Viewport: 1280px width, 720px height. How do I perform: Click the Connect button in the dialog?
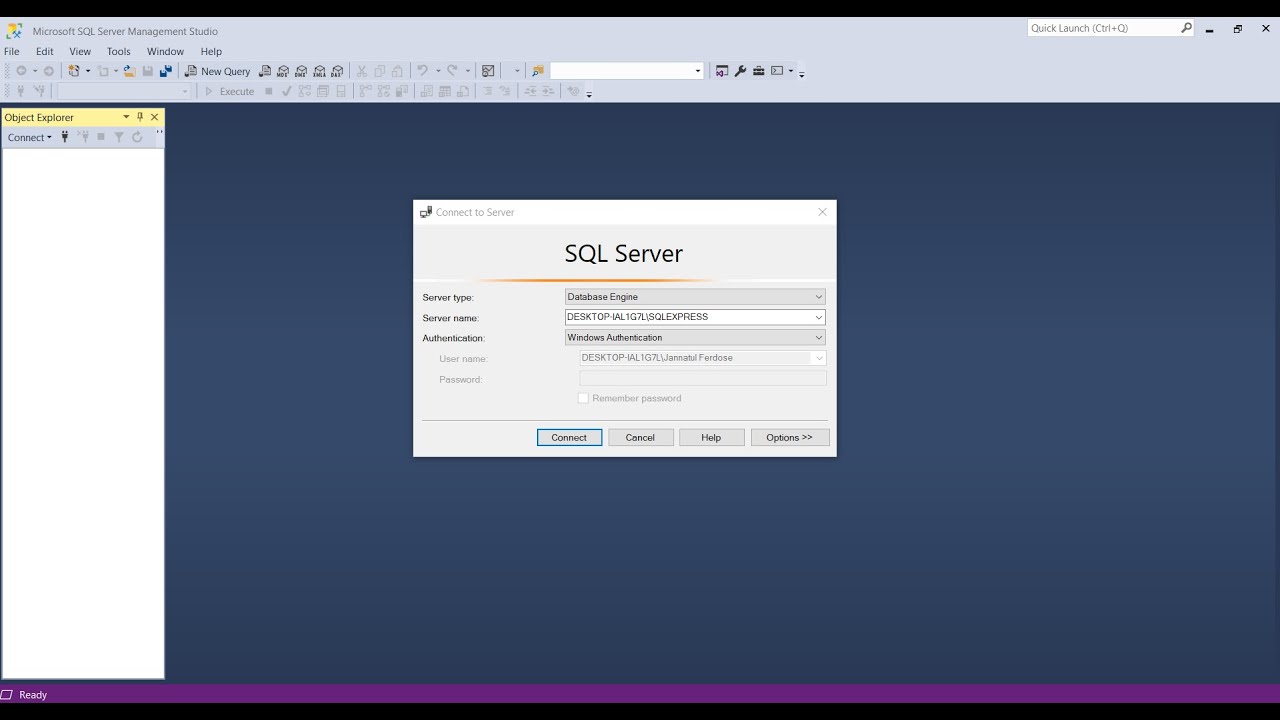tap(569, 437)
